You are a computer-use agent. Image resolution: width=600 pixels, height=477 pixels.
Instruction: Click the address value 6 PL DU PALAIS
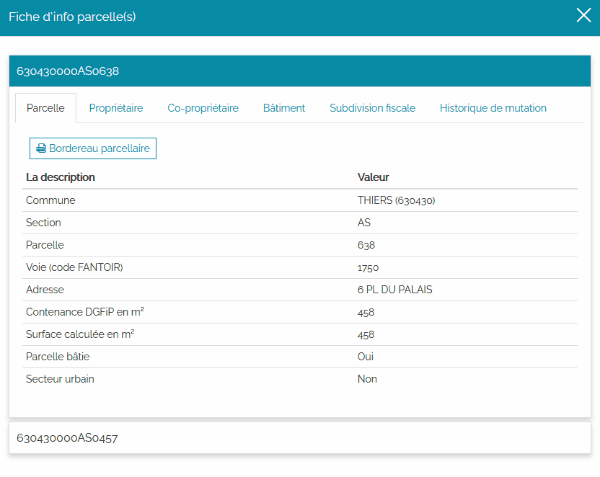[395, 290]
